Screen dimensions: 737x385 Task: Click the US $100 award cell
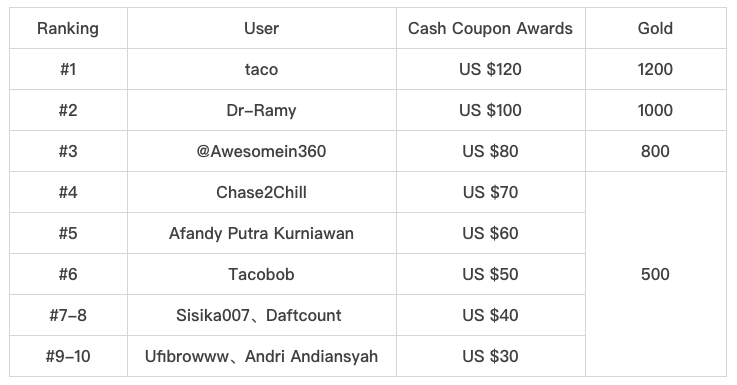(490, 110)
